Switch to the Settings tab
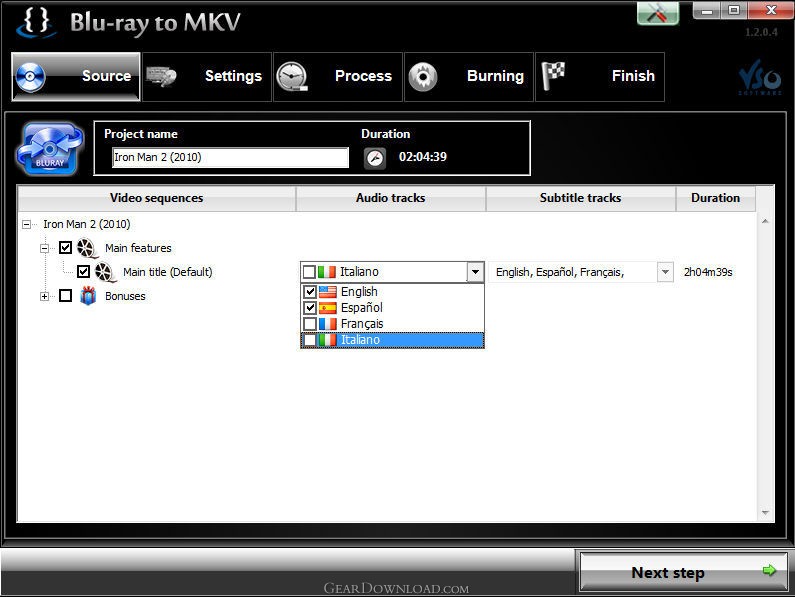The height and width of the screenshot is (597, 795). click(207, 77)
